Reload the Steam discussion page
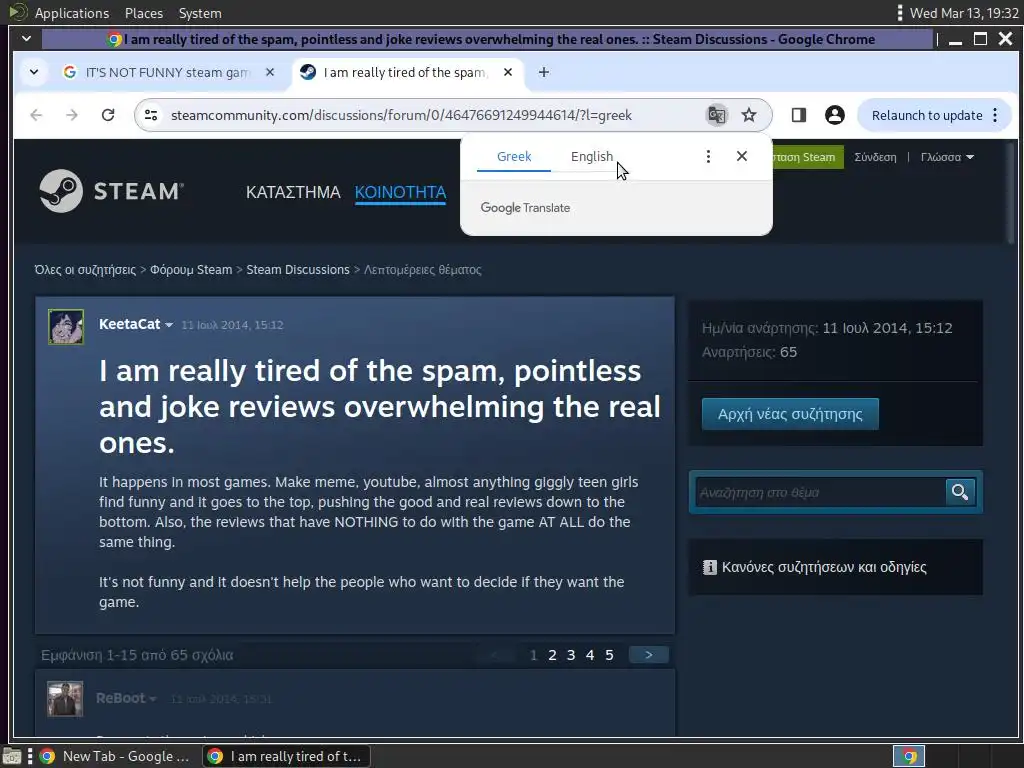Screen dimensions: 1024x768 click(x=108, y=115)
